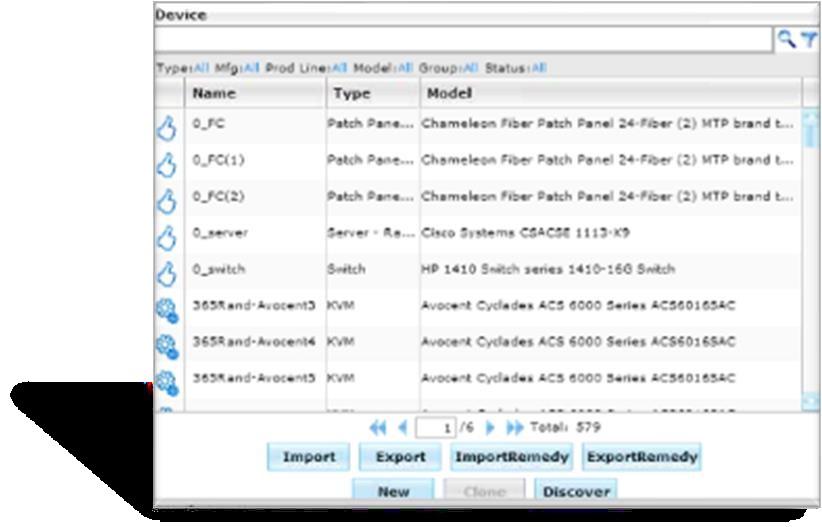Click the hand icon for 0_server row
Image resolution: width=822 pixels, height=527 pixels.
coord(167,238)
